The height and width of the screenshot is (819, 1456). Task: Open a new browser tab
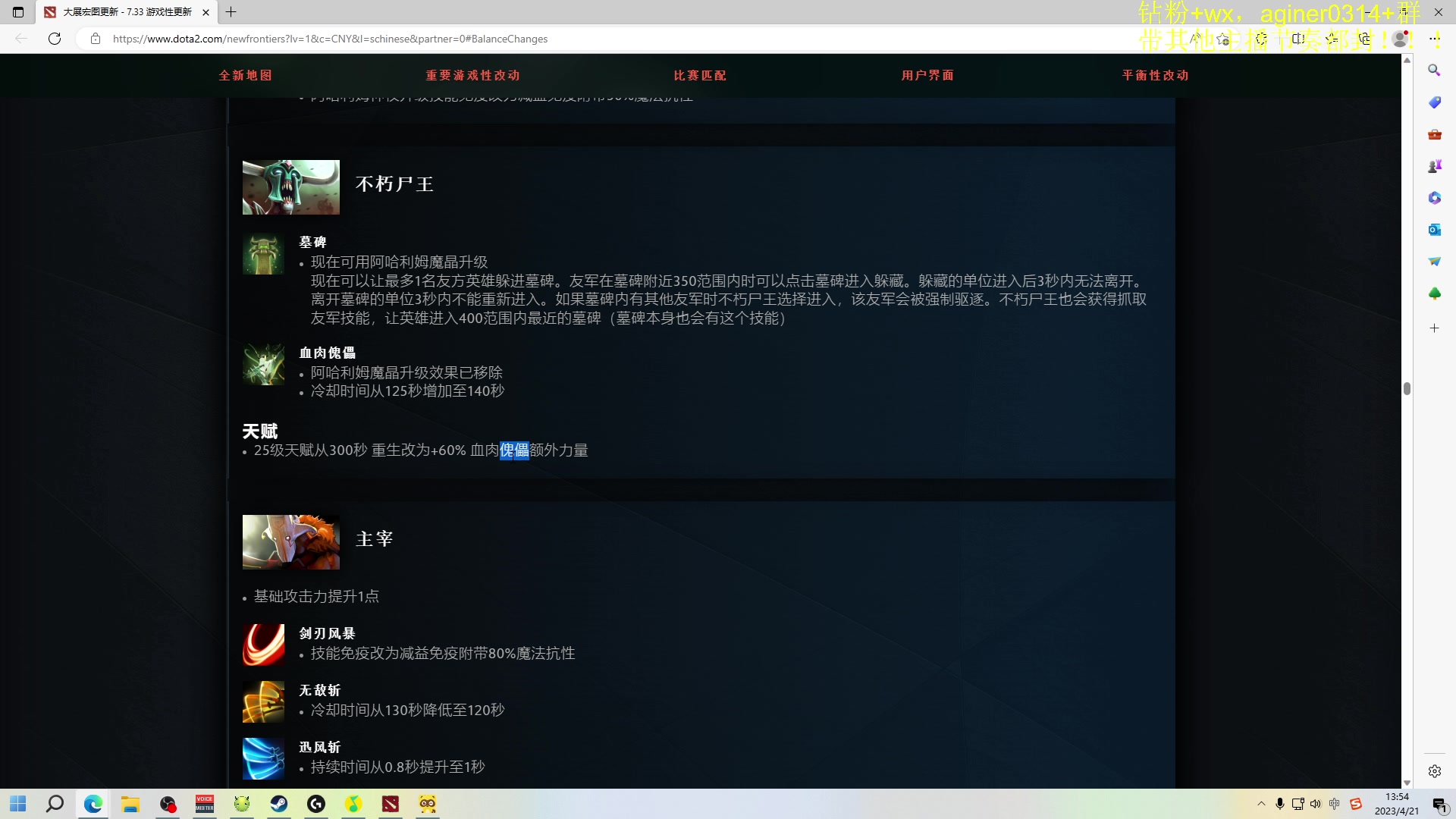pyautogui.click(x=231, y=12)
